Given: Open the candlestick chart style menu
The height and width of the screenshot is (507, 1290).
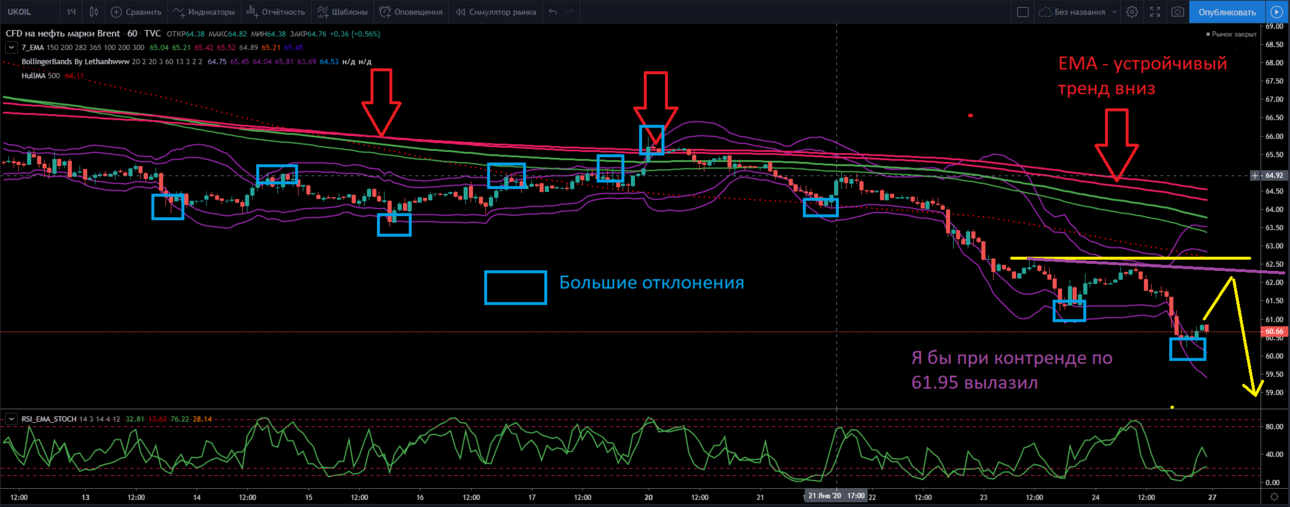Looking at the screenshot, I should (94, 12).
